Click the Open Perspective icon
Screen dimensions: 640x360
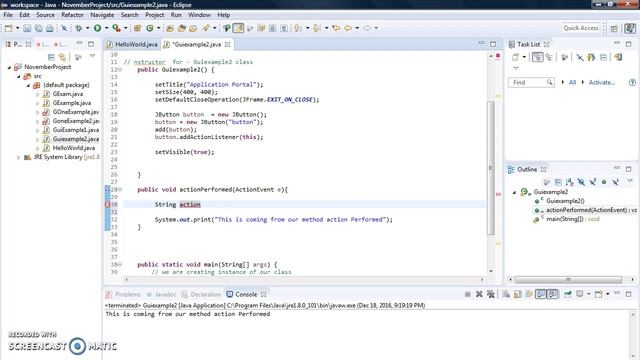click(614, 28)
